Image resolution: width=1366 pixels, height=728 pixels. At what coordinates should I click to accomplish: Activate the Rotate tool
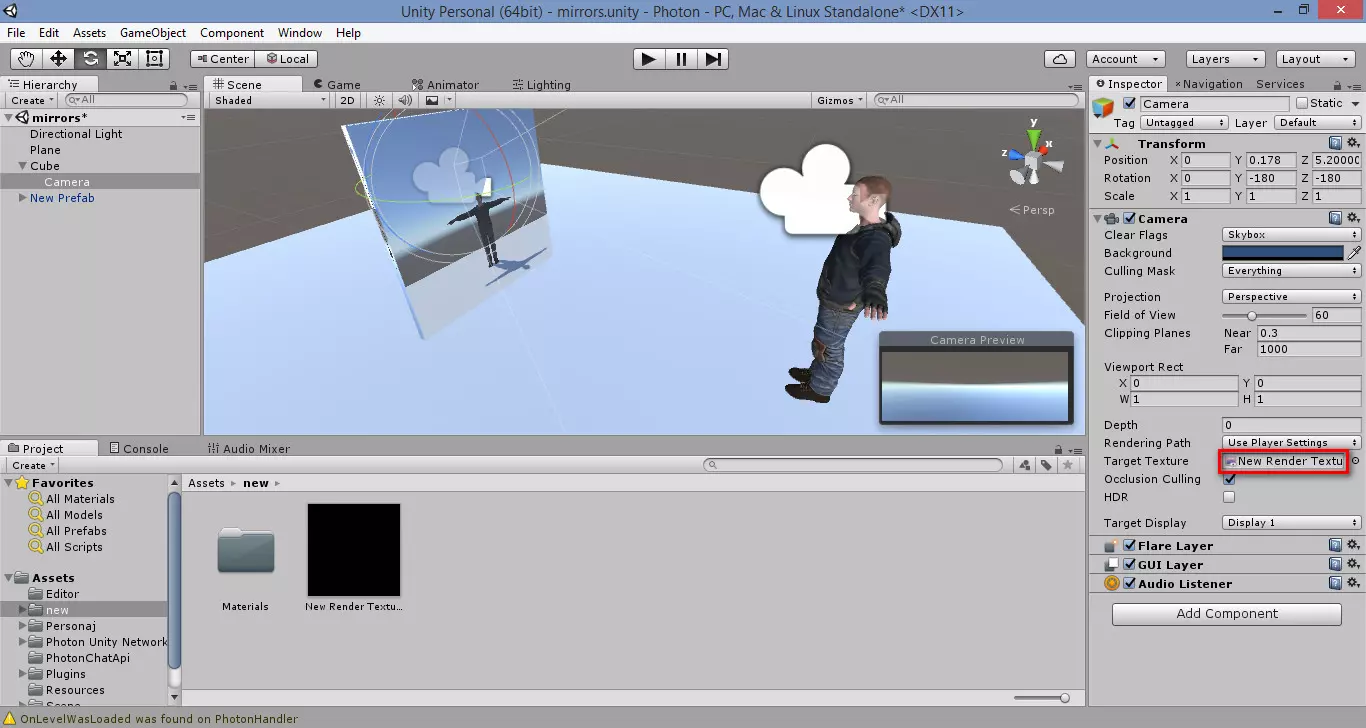[x=91, y=59]
